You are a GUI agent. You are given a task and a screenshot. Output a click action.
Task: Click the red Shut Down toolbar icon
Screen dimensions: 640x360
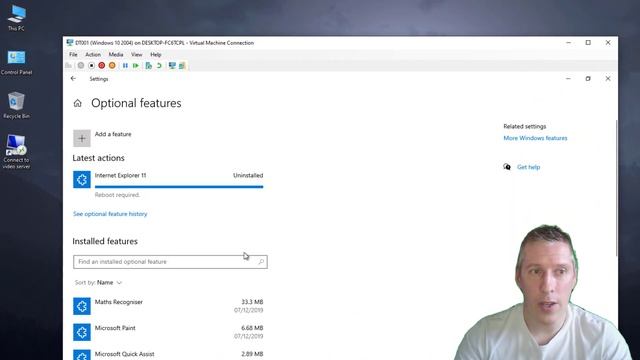click(x=102, y=66)
